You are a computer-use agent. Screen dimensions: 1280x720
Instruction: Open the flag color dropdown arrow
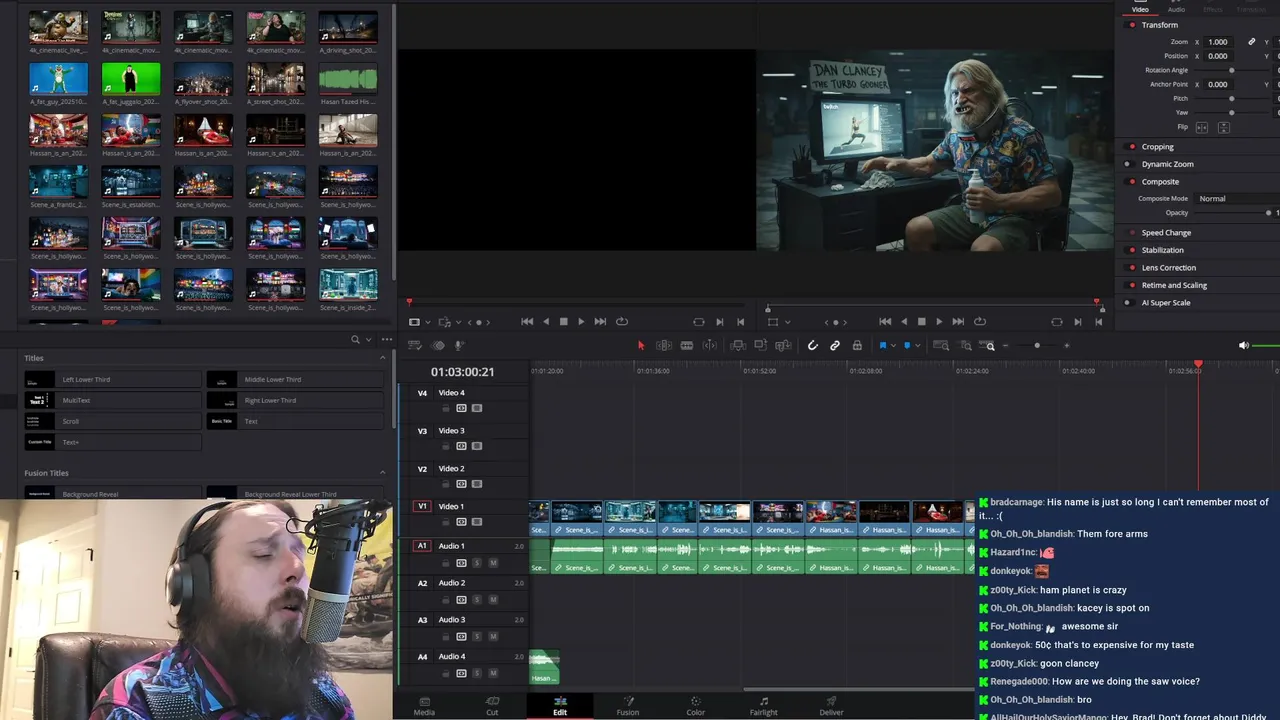(893, 345)
